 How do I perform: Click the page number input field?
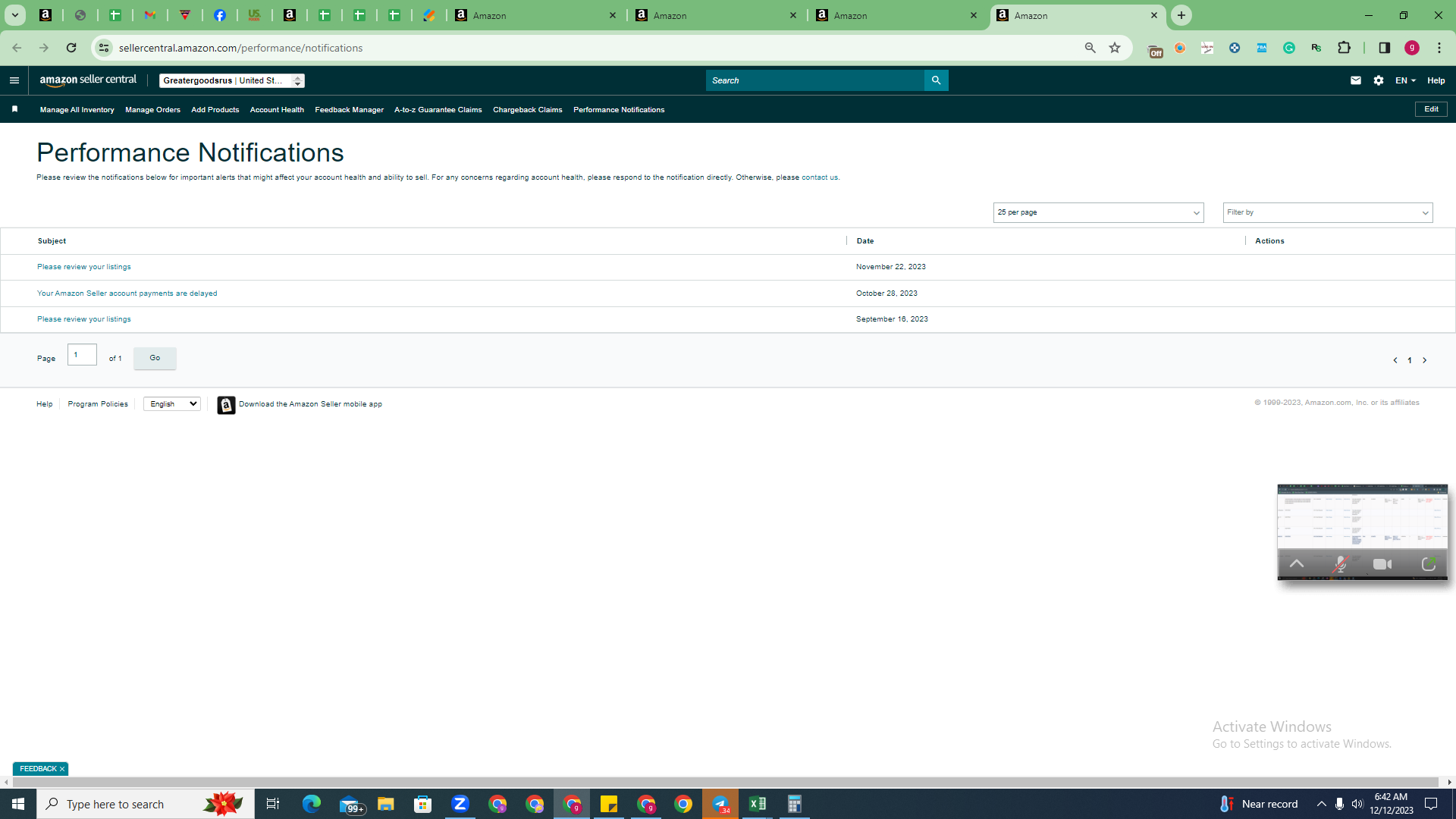point(82,355)
